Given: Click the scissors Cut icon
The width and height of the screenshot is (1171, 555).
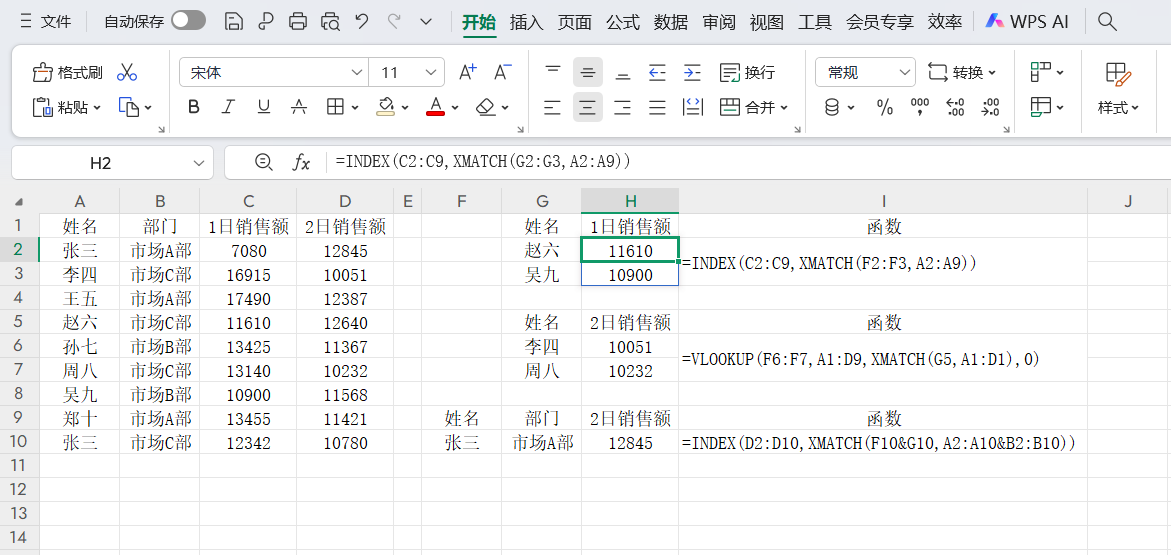Looking at the screenshot, I should (x=127, y=72).
